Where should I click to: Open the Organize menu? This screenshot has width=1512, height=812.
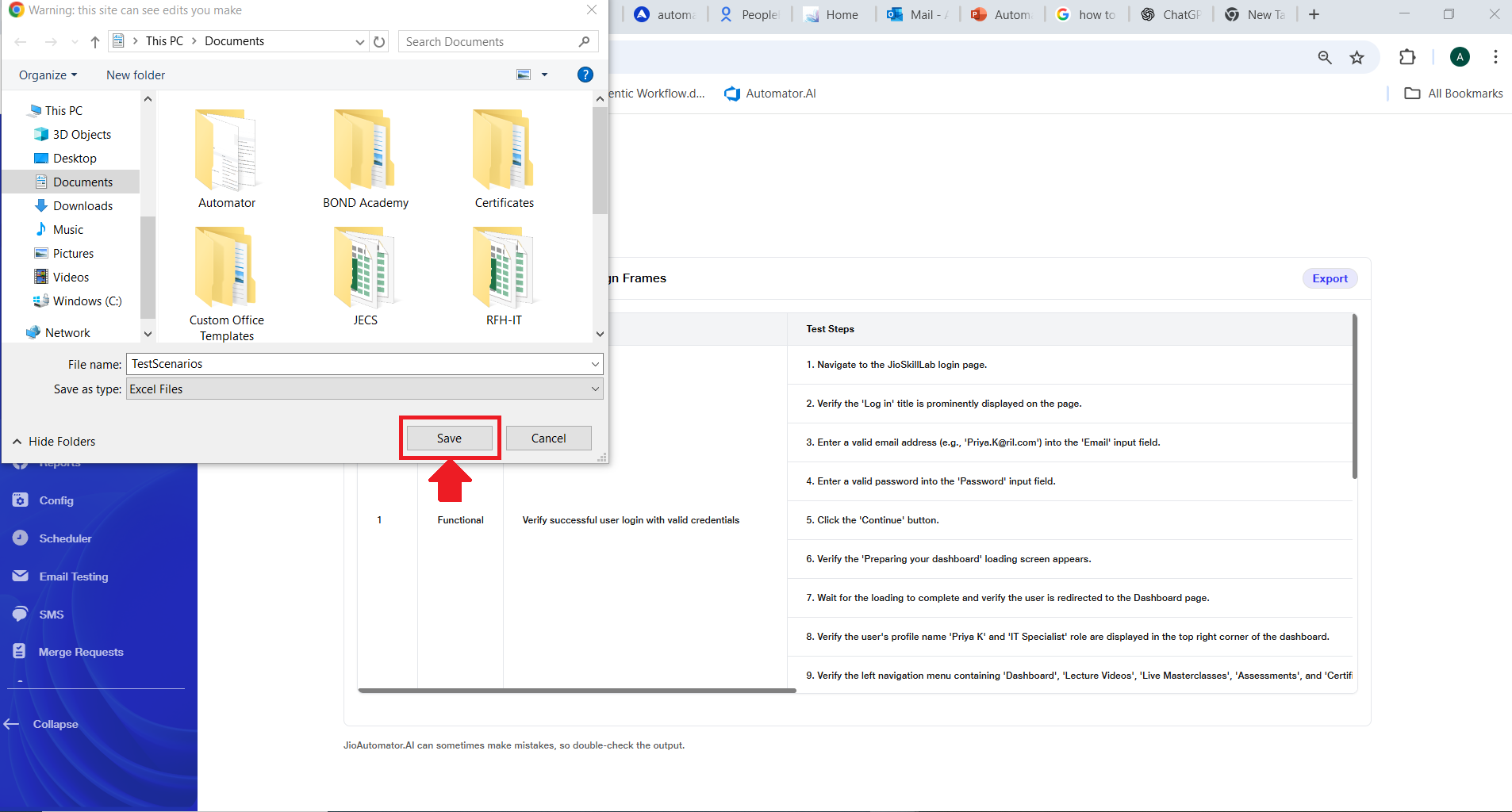48,75
